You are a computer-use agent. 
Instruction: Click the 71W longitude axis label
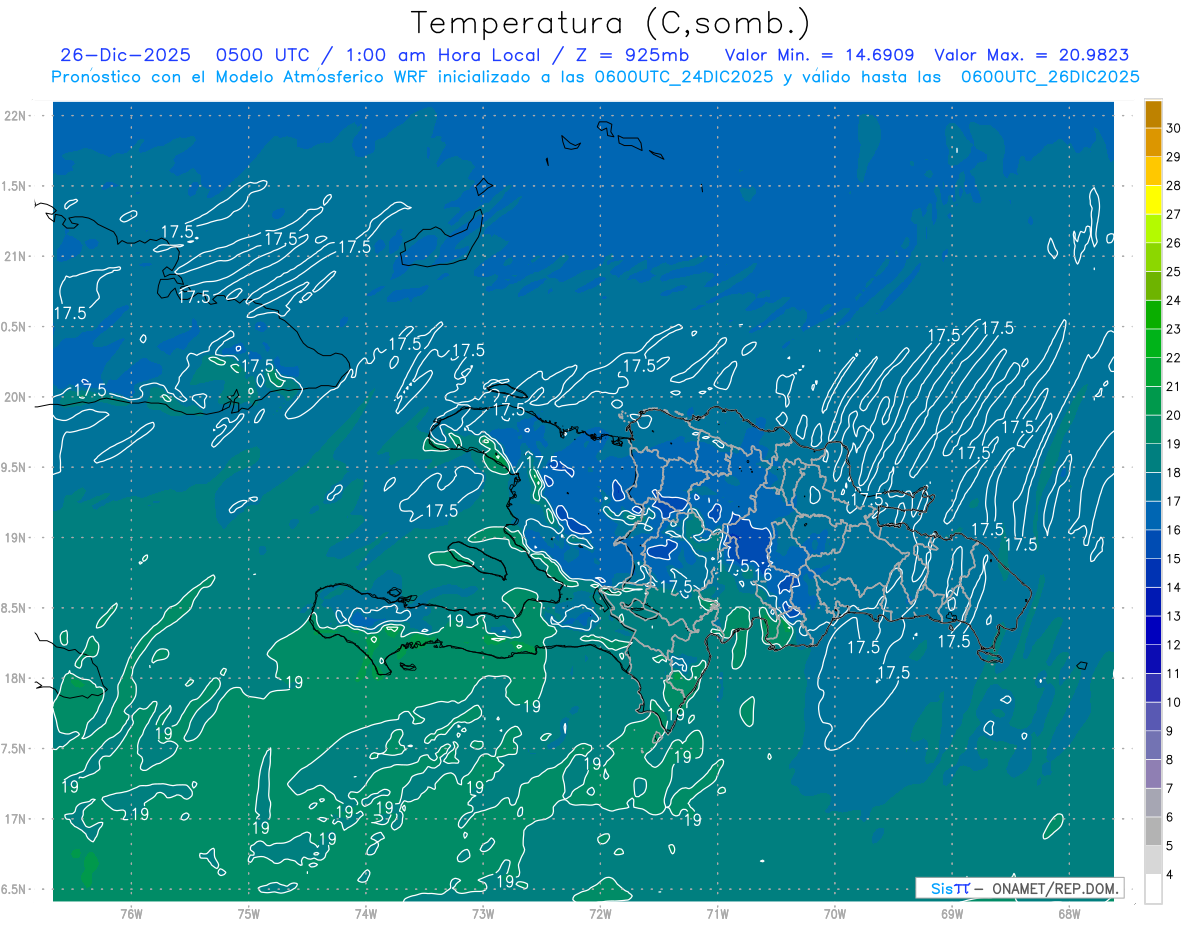[717, 913]
